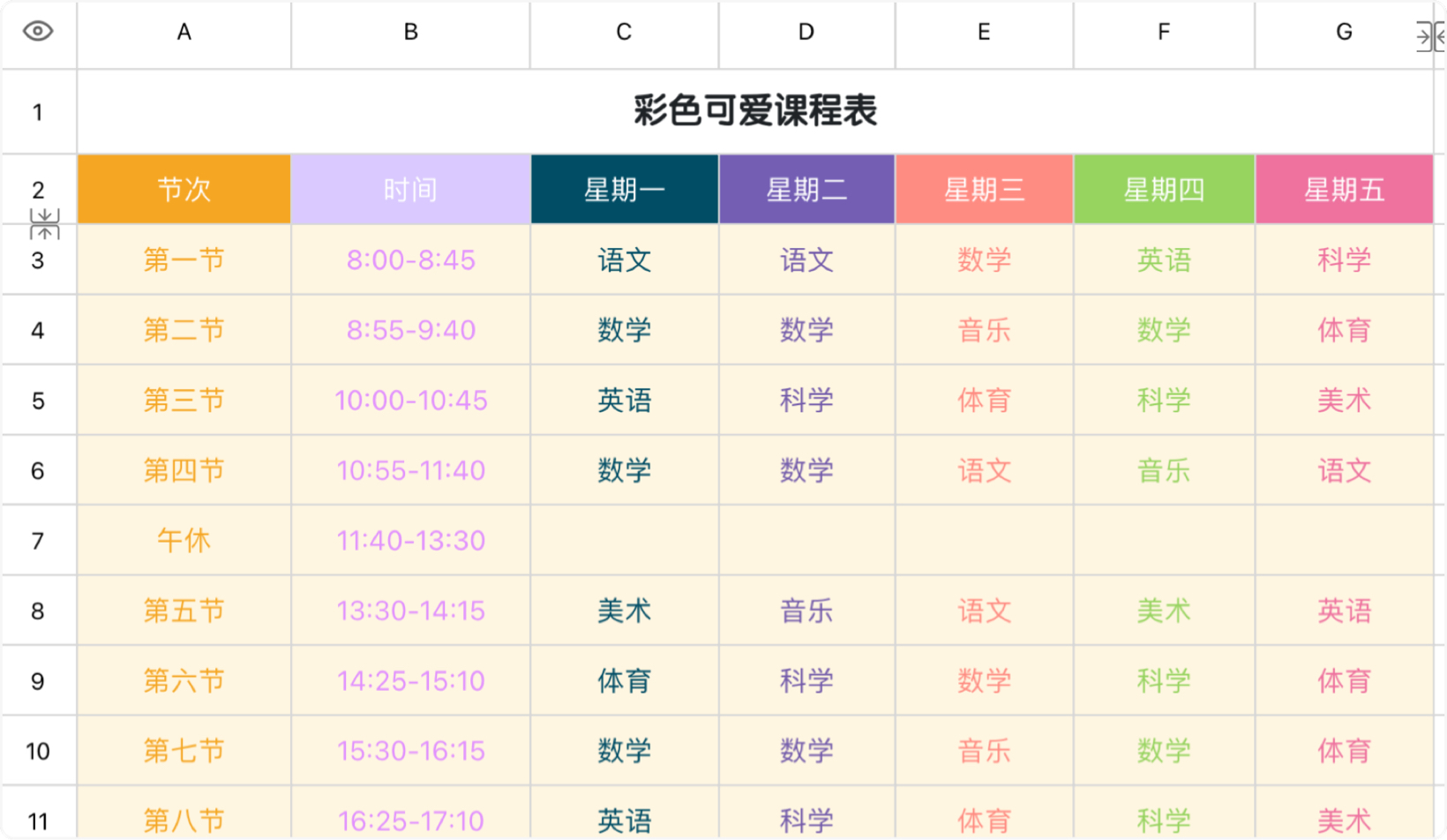The image size is (1447, 840).
Task: Select column A header
Action: point(184,34)
